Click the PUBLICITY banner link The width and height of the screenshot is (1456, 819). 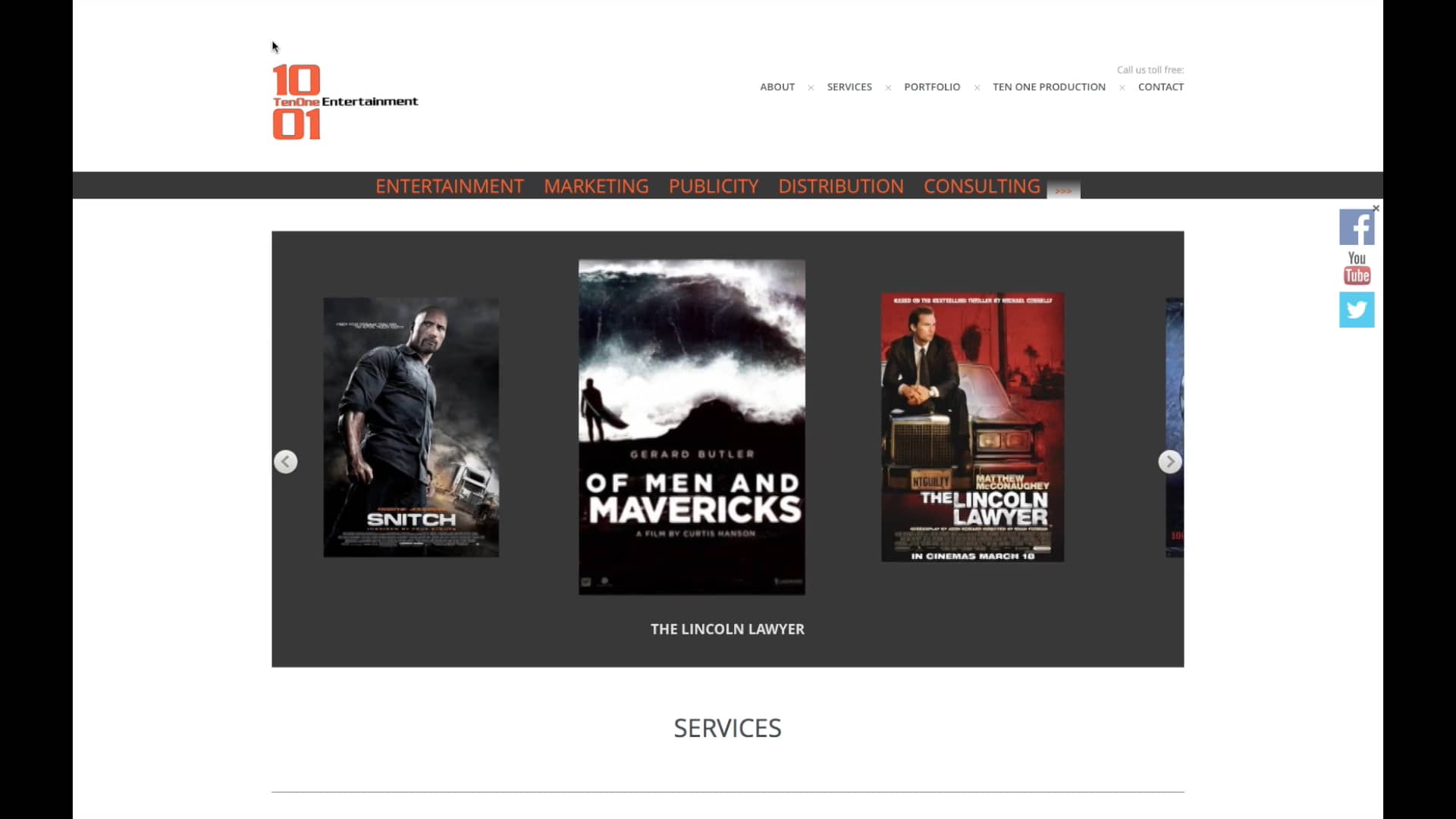[714, 186]
